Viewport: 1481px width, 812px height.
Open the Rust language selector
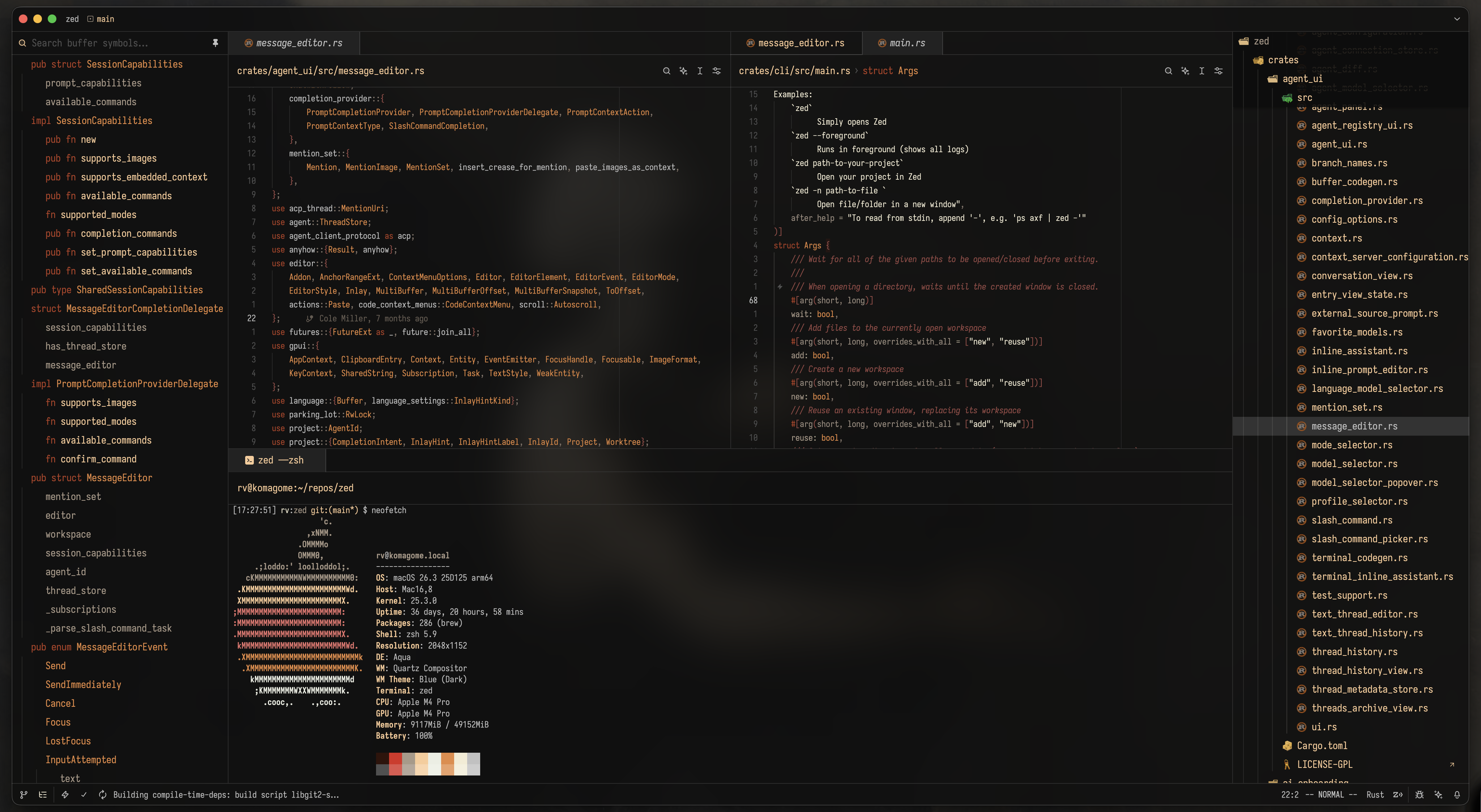coord(1375,795)
